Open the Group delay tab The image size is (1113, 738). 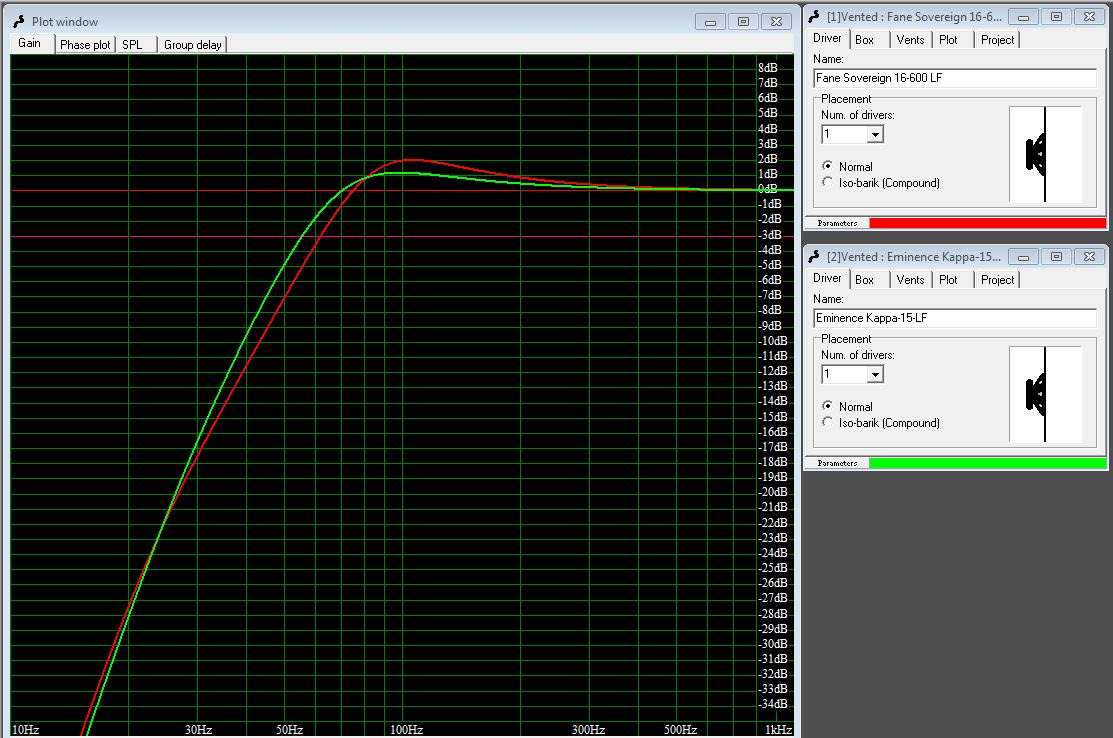(193, 44)
